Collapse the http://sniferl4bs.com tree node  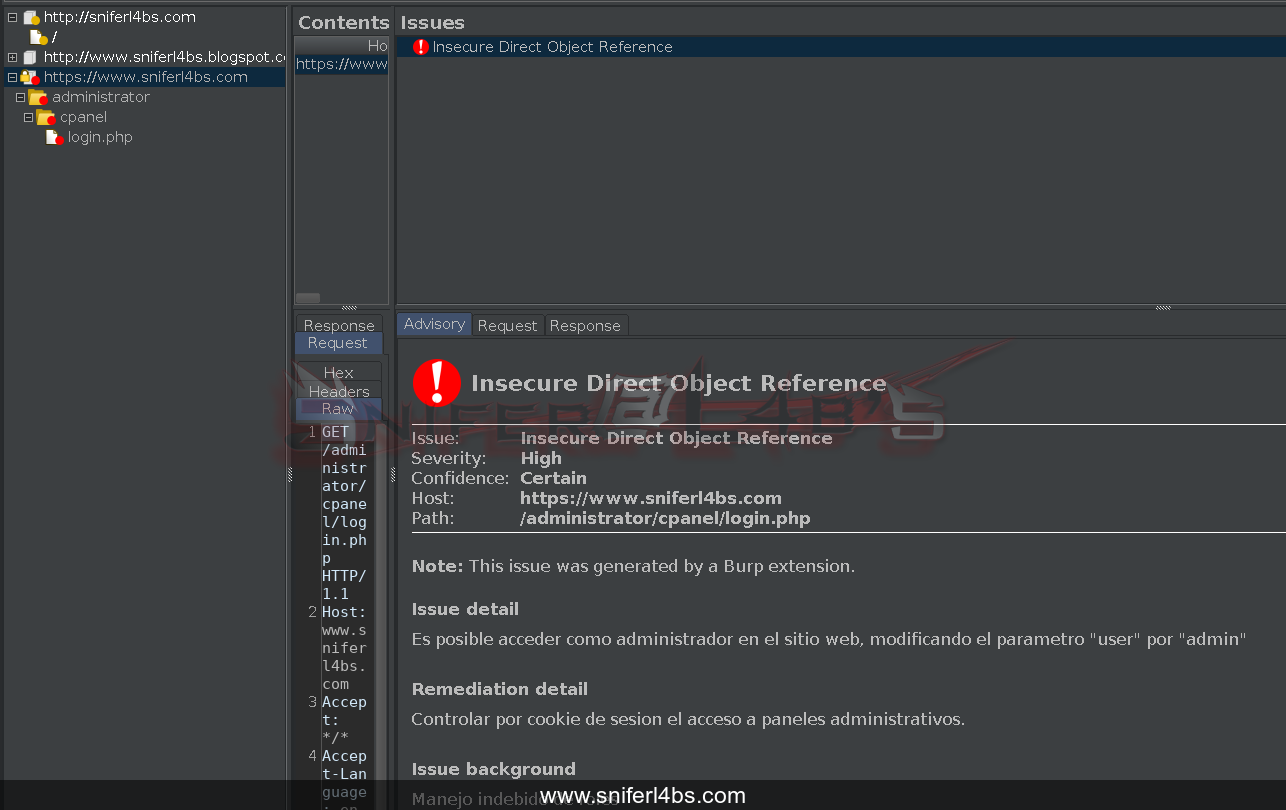pyautogui.click(x=12, y=17)
